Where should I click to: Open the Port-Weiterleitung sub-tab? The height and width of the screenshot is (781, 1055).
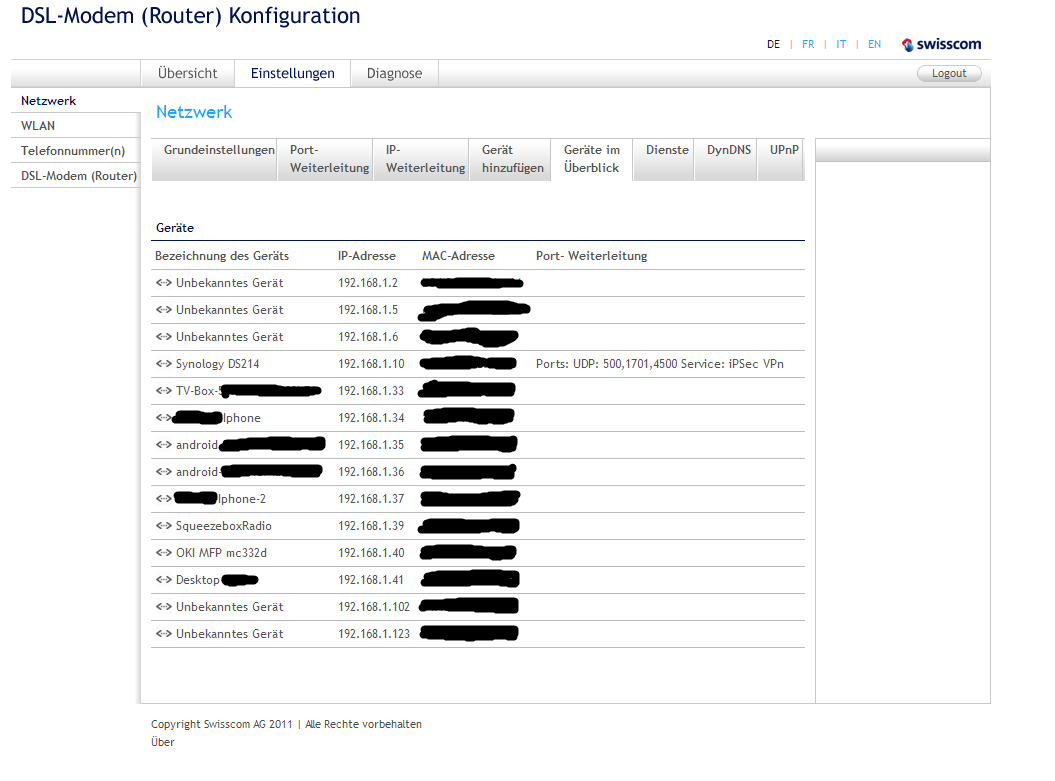pyautogui.click(x=329, y=159)
